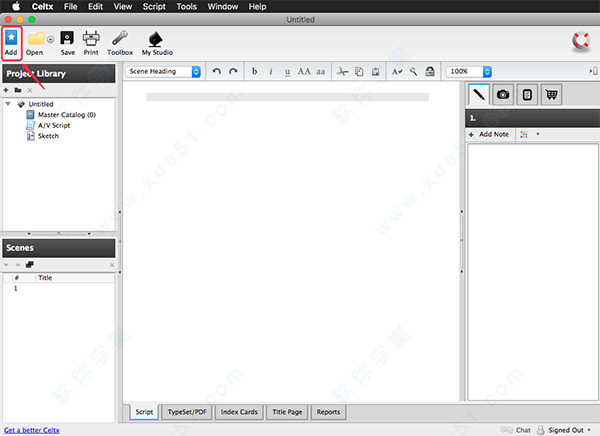Paste from clipboard icon
This screenshot has height=436, width=600.
[375, 72]
